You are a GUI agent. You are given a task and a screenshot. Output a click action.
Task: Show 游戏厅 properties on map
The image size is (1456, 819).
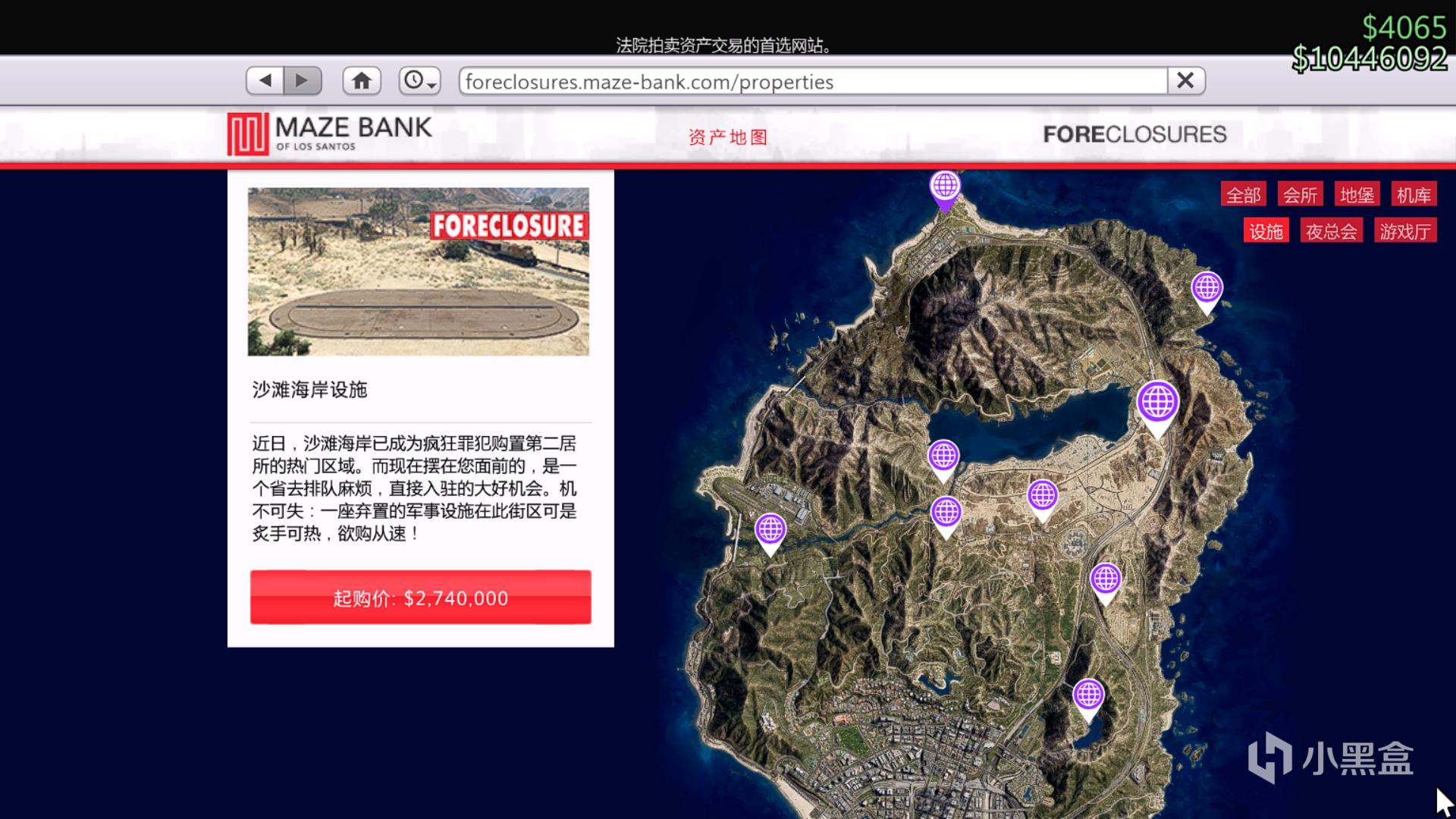(x=1404, y=231)
